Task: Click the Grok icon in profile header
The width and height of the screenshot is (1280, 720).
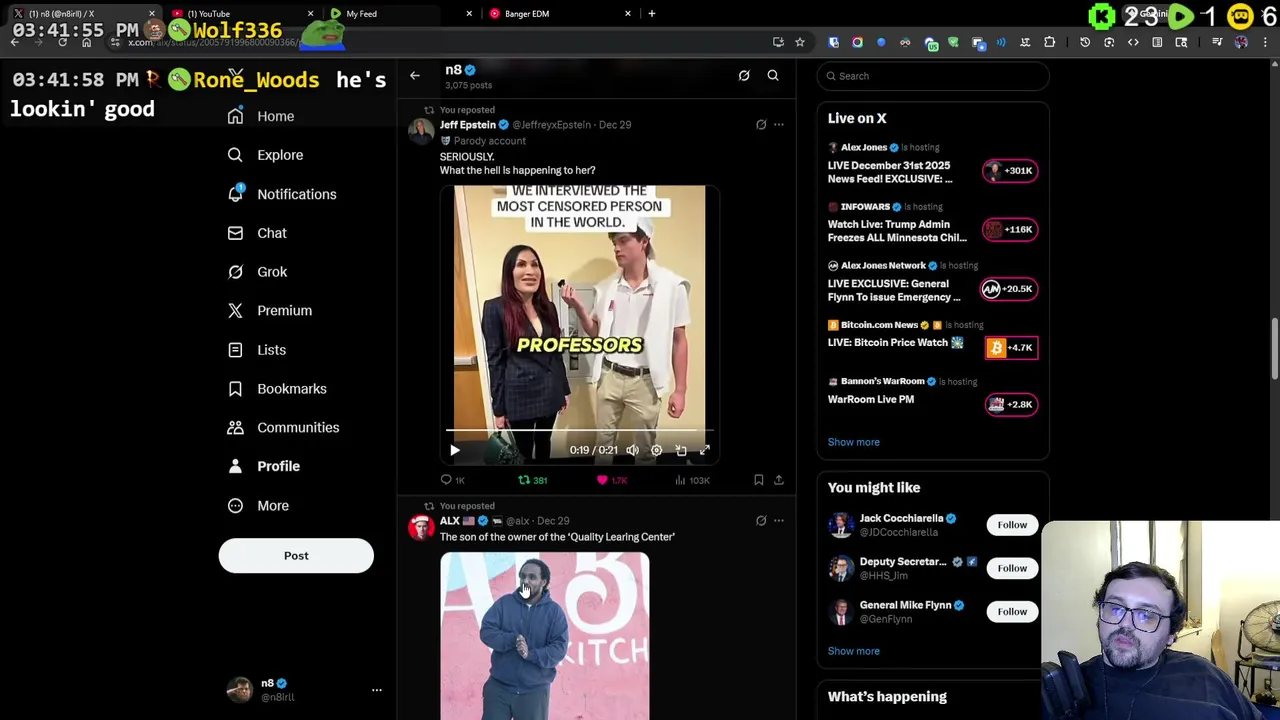Action: coord(744,75)
